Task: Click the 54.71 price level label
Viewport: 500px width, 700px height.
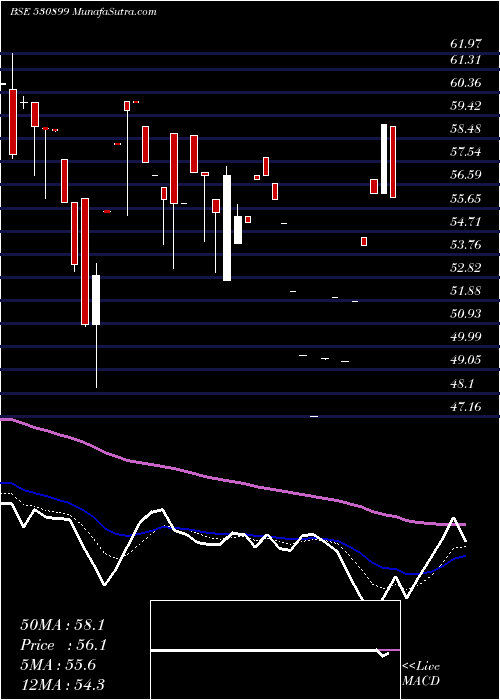Action: (x=466, y=221)
